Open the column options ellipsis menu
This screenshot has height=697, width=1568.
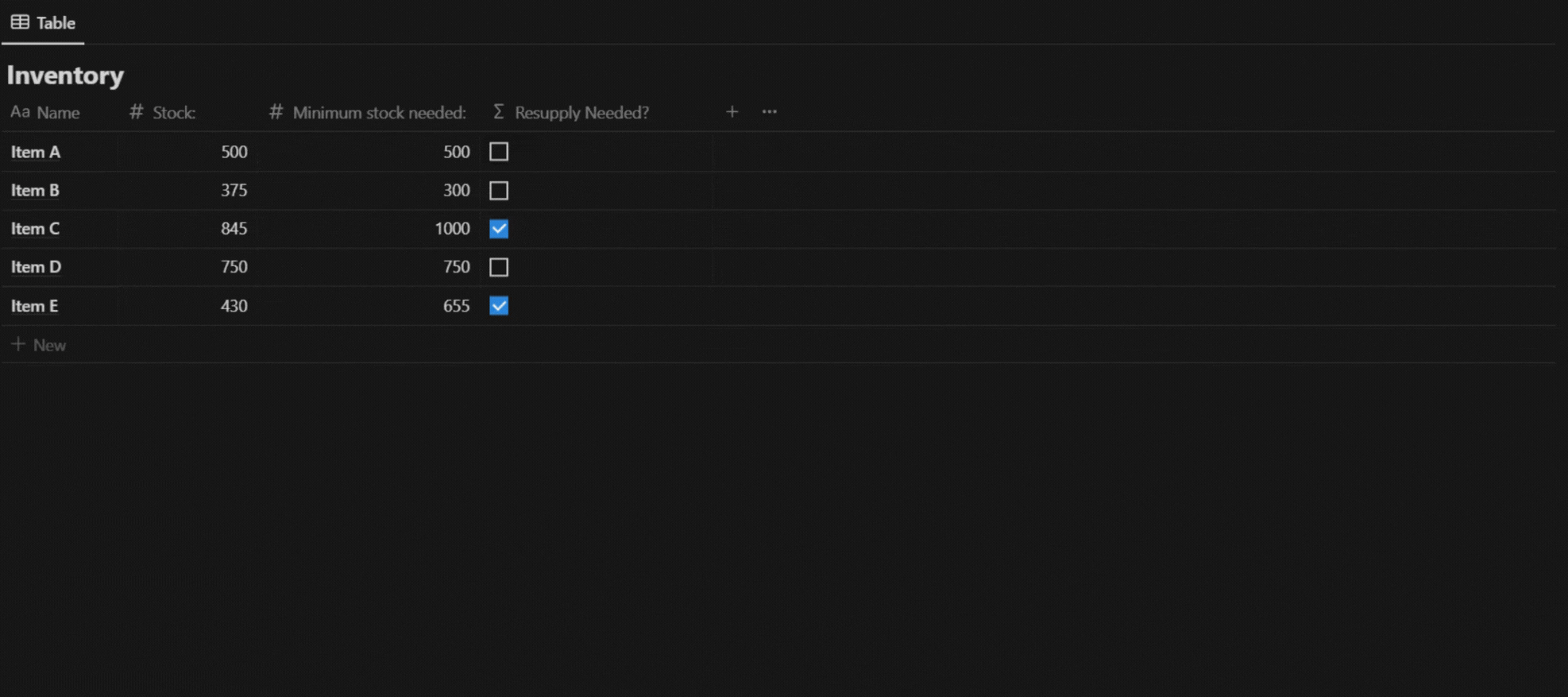769,112
